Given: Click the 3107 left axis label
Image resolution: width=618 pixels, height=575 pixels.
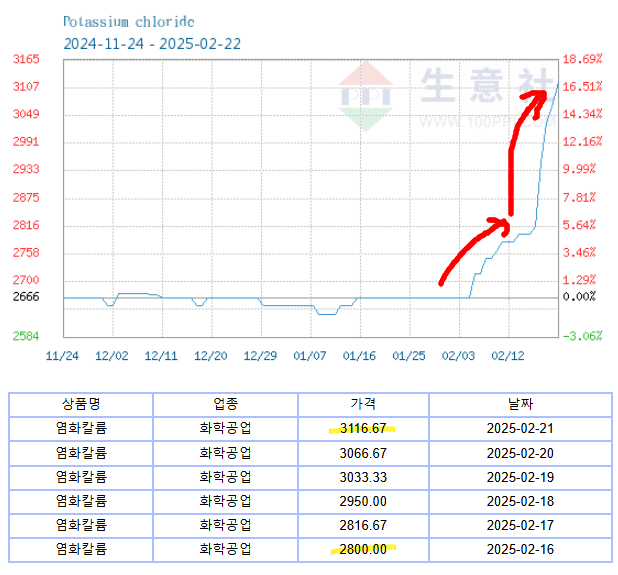Looking at the screenshot, I should 26,86.
